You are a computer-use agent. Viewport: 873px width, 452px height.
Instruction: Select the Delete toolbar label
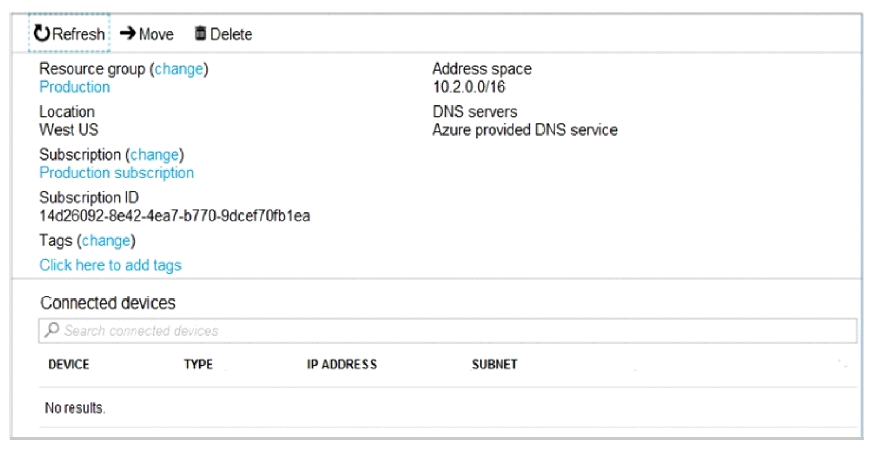(230, 34)
